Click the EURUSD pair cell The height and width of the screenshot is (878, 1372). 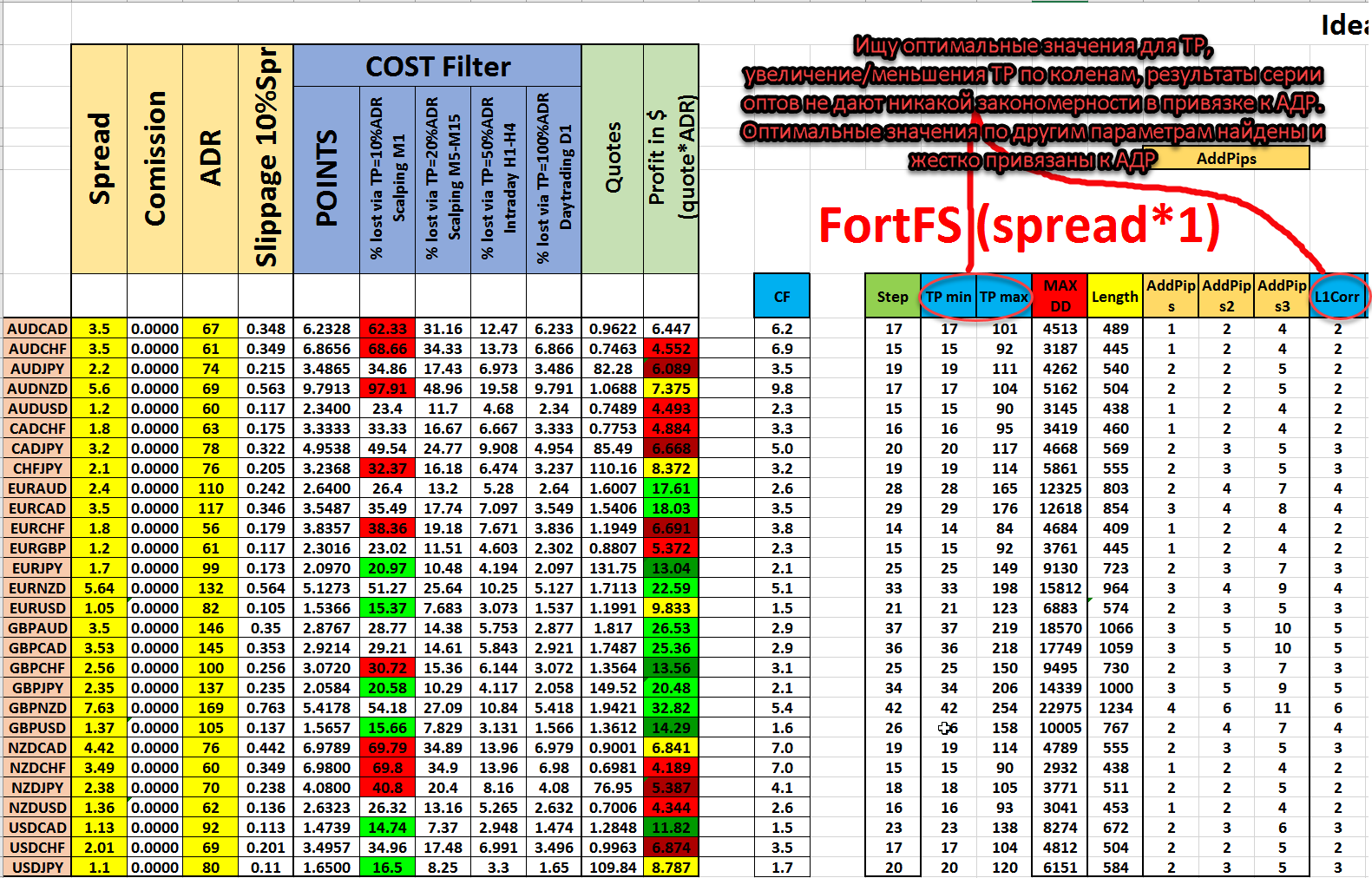pyautogui.click(x=37, y=608)
